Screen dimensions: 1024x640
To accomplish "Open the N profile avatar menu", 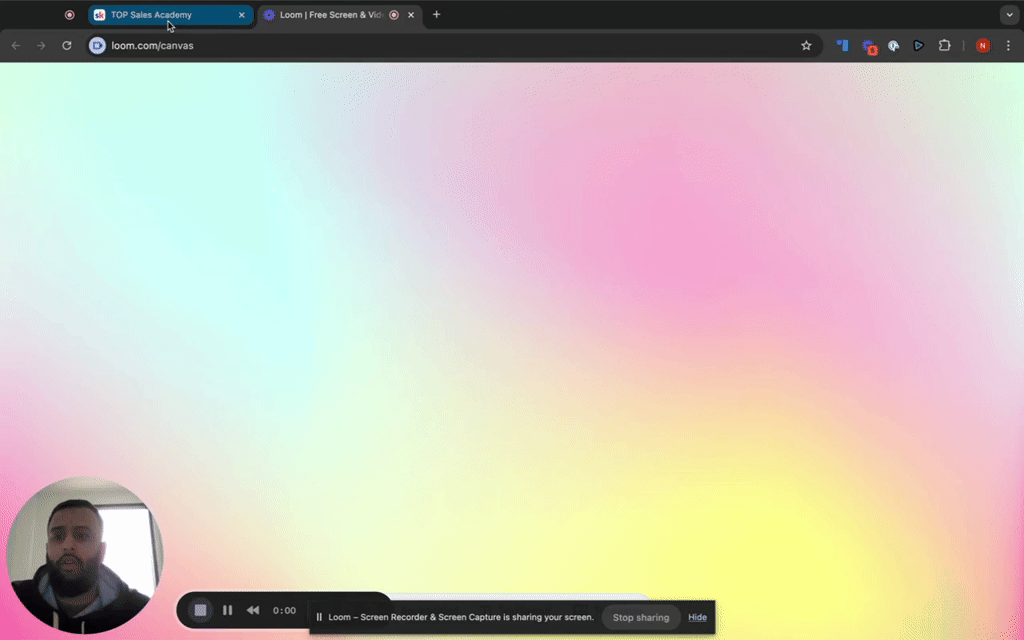I will tap(983, 45).
